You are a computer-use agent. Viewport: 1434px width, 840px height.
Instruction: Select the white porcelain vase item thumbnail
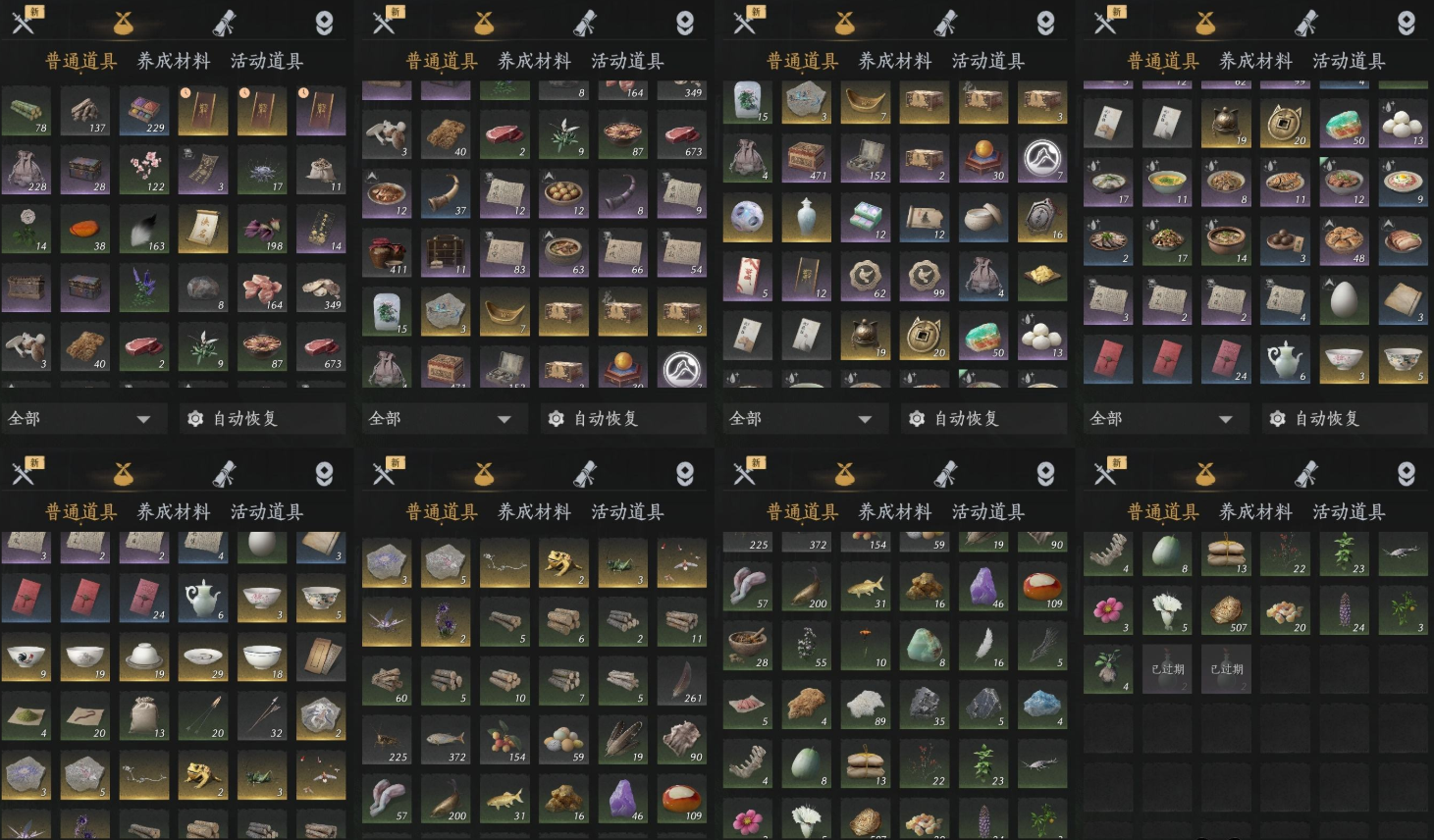click(807, 219)
